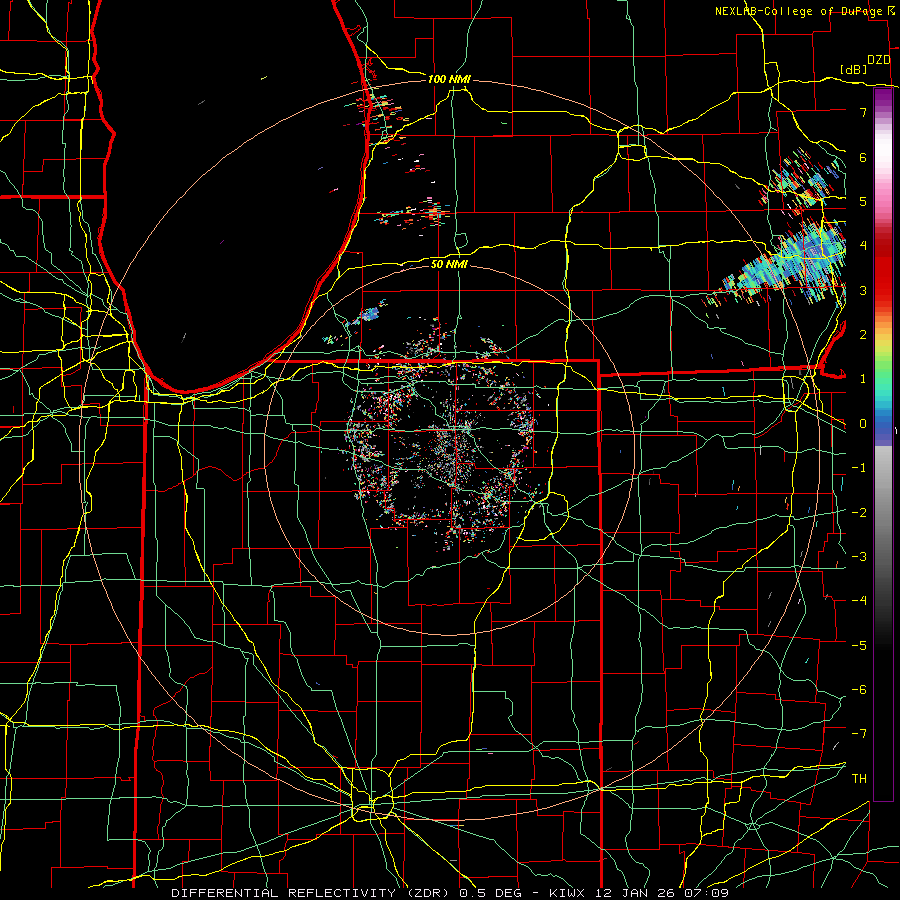Select the -4 value on the color scale
Image resolution: width=900 pixels, height=900 pixels.
859,601
